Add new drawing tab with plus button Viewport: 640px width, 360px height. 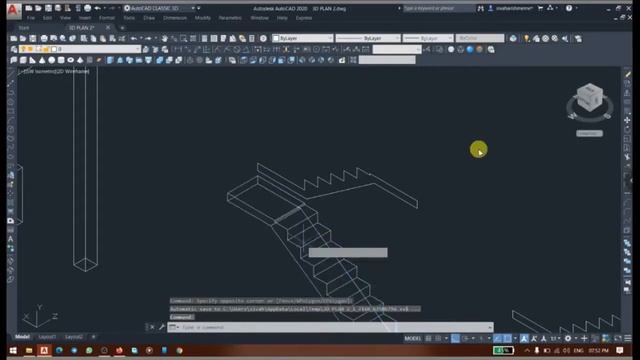click(x=122, y=28)
